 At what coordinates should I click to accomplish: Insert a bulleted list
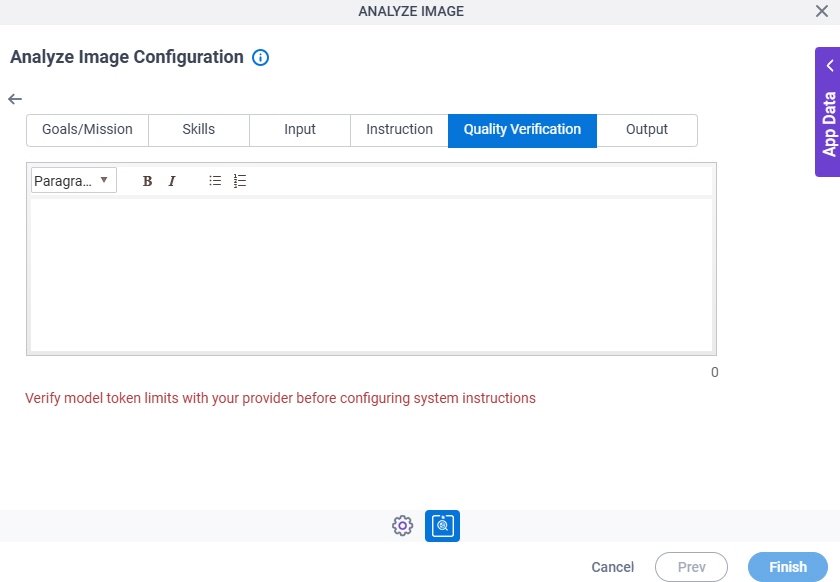[x=215, y=181]
